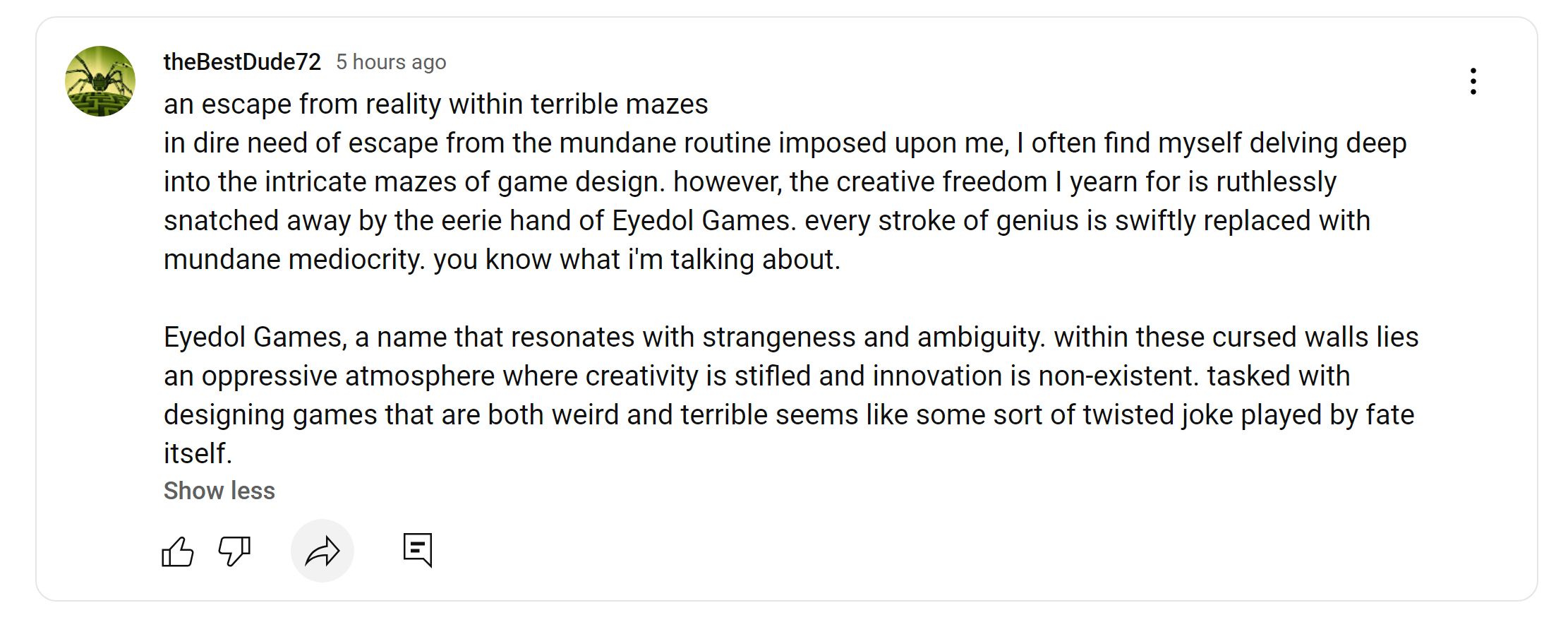Collapse the comment with Show less
Viewport: 1568px width, 627px height.
pos(219,491)
